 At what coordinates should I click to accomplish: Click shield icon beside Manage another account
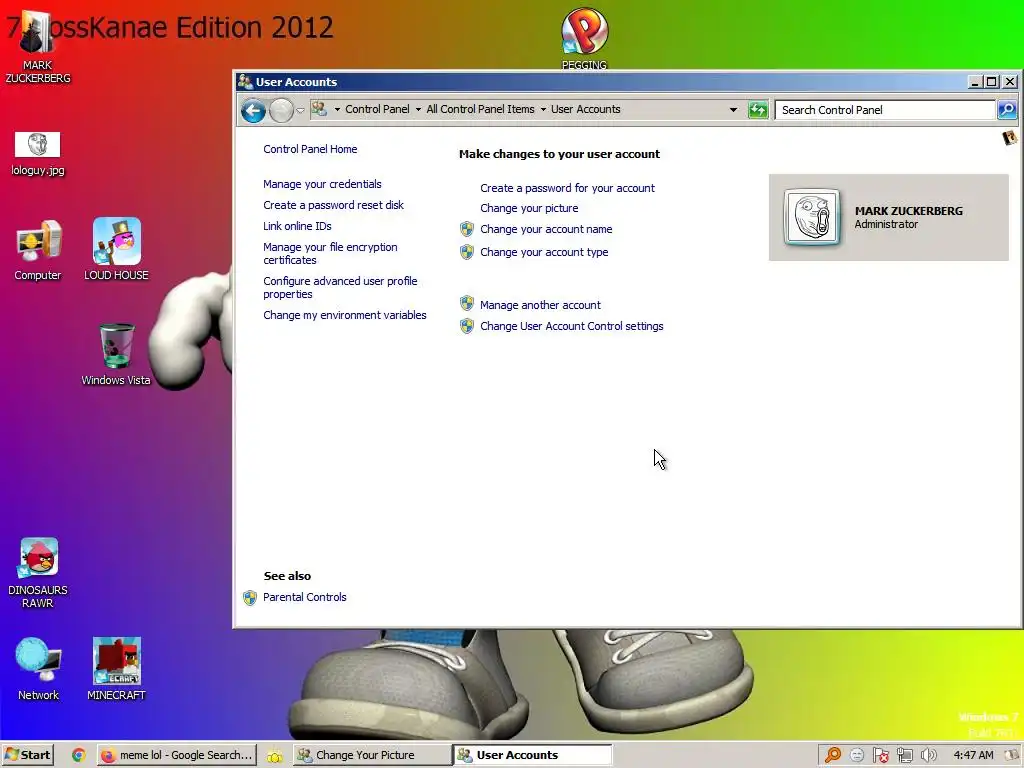[x=466, y=304]
